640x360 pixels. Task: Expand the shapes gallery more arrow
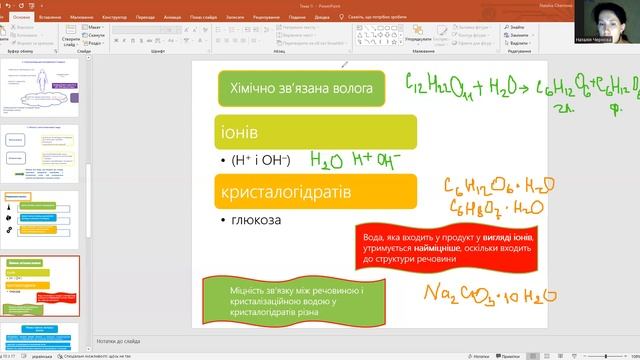click(401, 42)
